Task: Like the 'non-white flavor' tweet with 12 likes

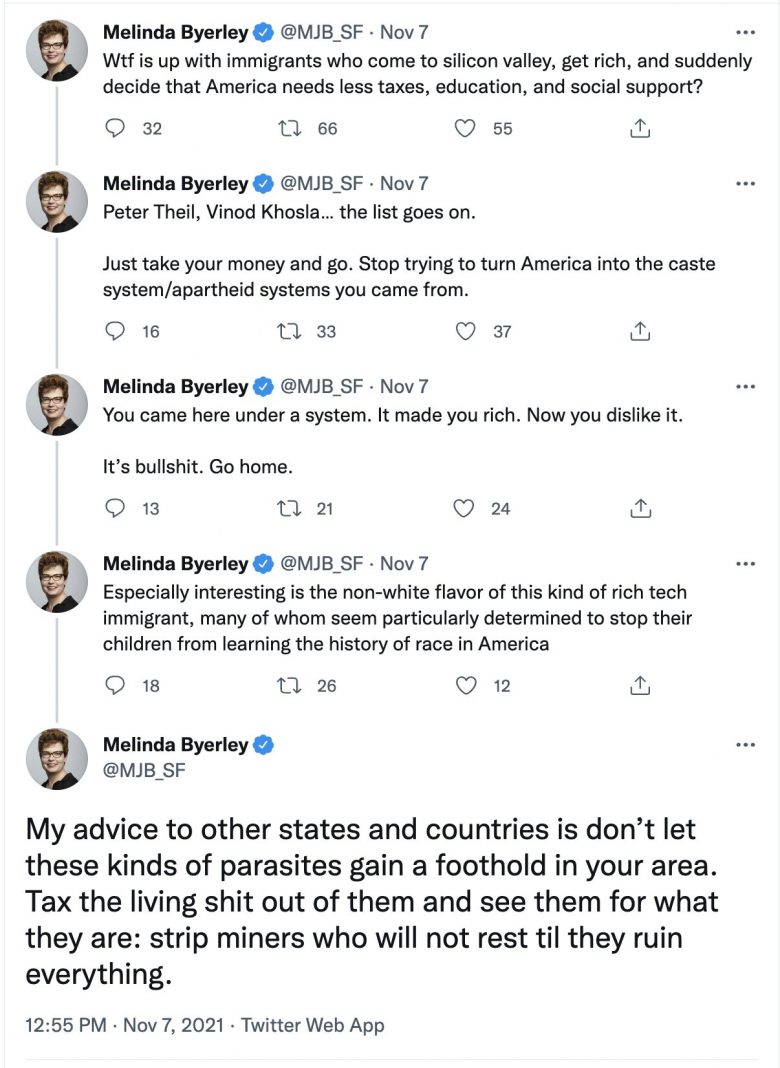Action: pyautogui.click(x=464, y=685)
